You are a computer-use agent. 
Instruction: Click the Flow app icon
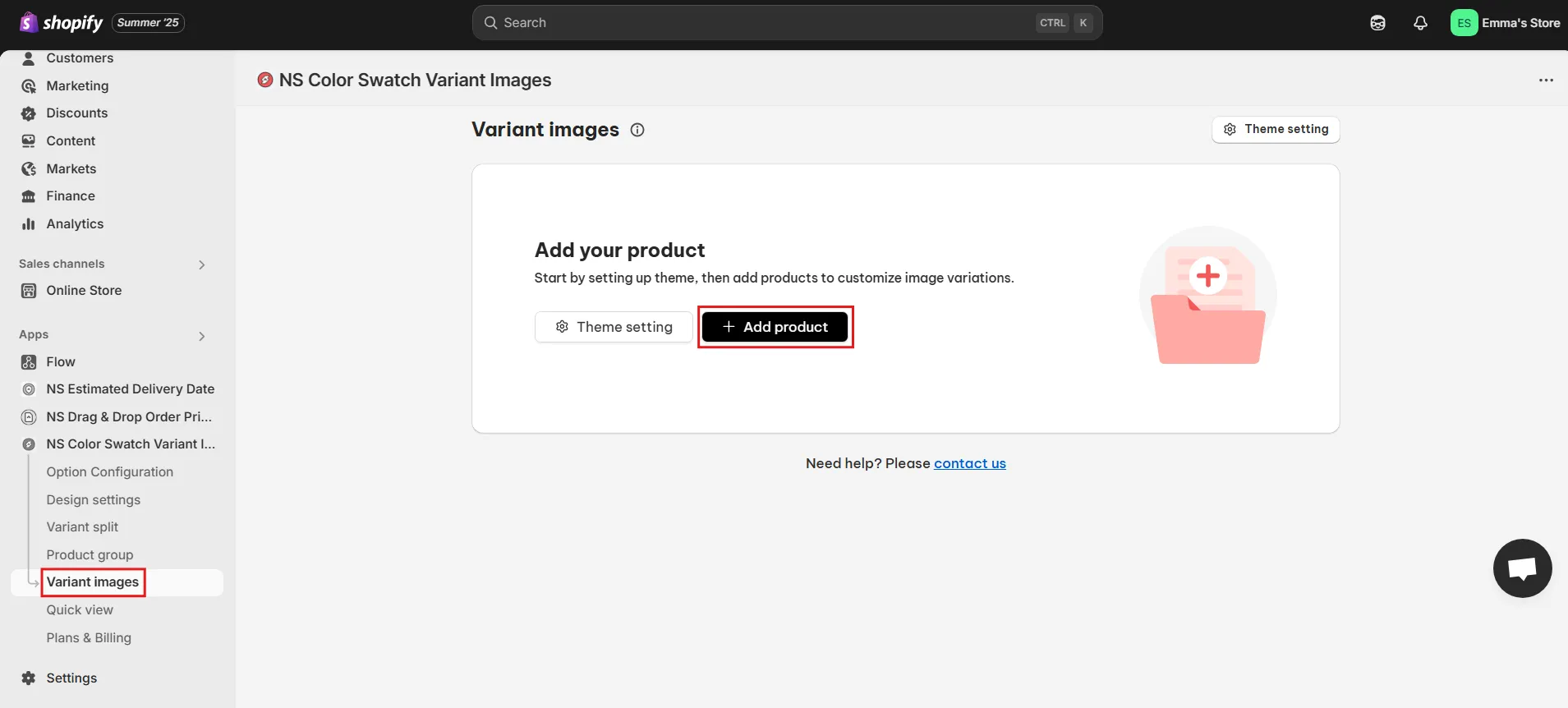point(29,362)
